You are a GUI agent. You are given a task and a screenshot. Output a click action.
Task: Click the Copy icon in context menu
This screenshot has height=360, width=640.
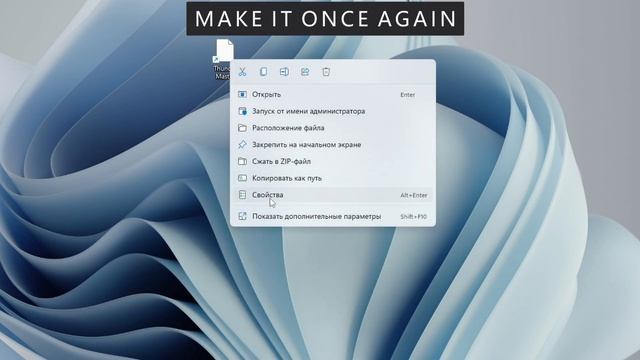[263, 72]
